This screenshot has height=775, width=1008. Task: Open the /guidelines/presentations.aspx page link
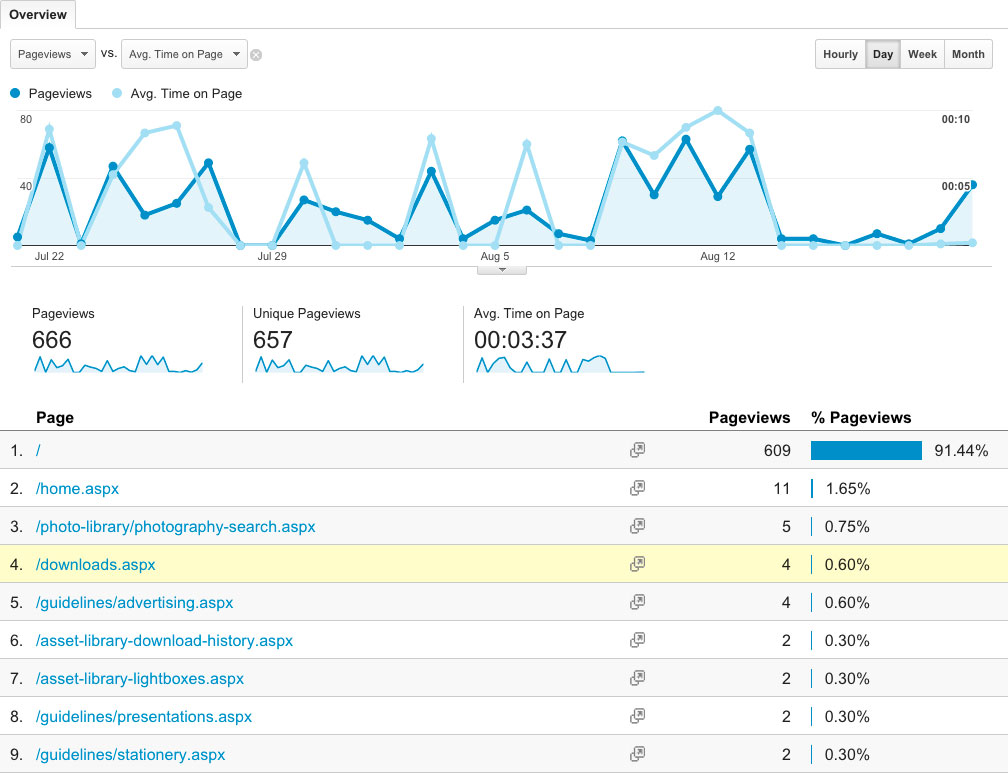click(144, 716)
